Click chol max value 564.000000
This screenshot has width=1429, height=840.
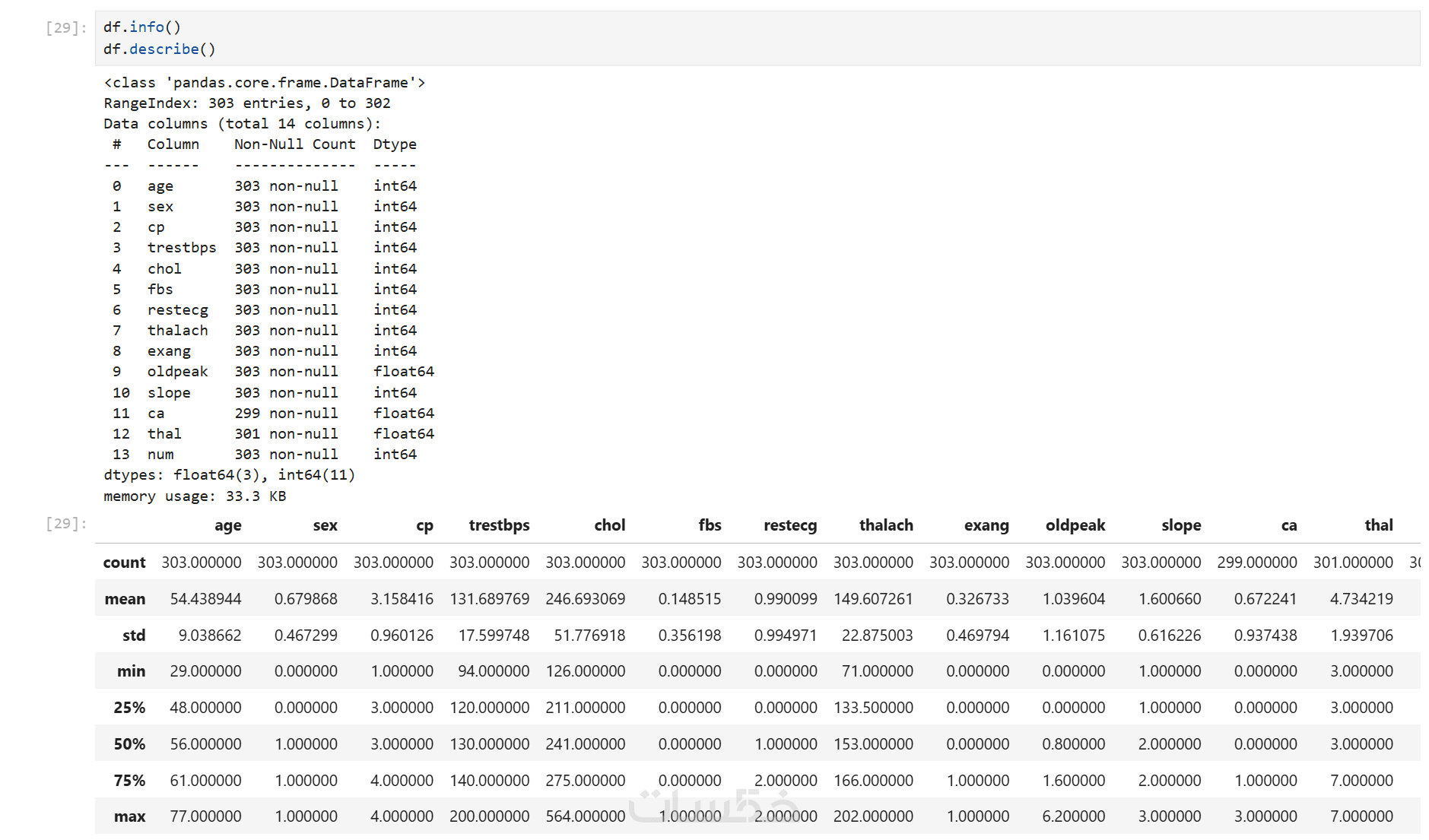point(585,816)
